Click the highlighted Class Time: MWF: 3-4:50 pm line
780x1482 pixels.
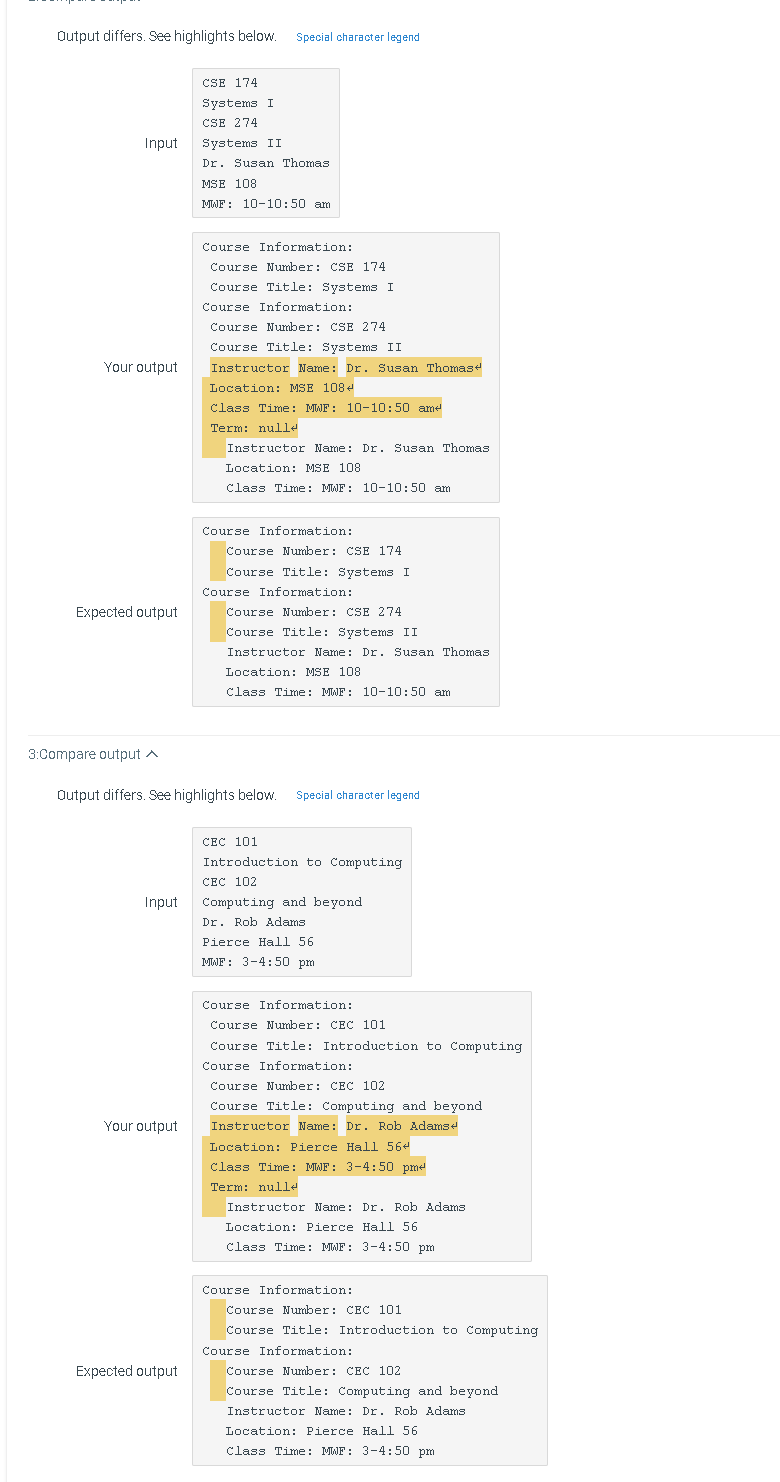[x=318, y=1167]
